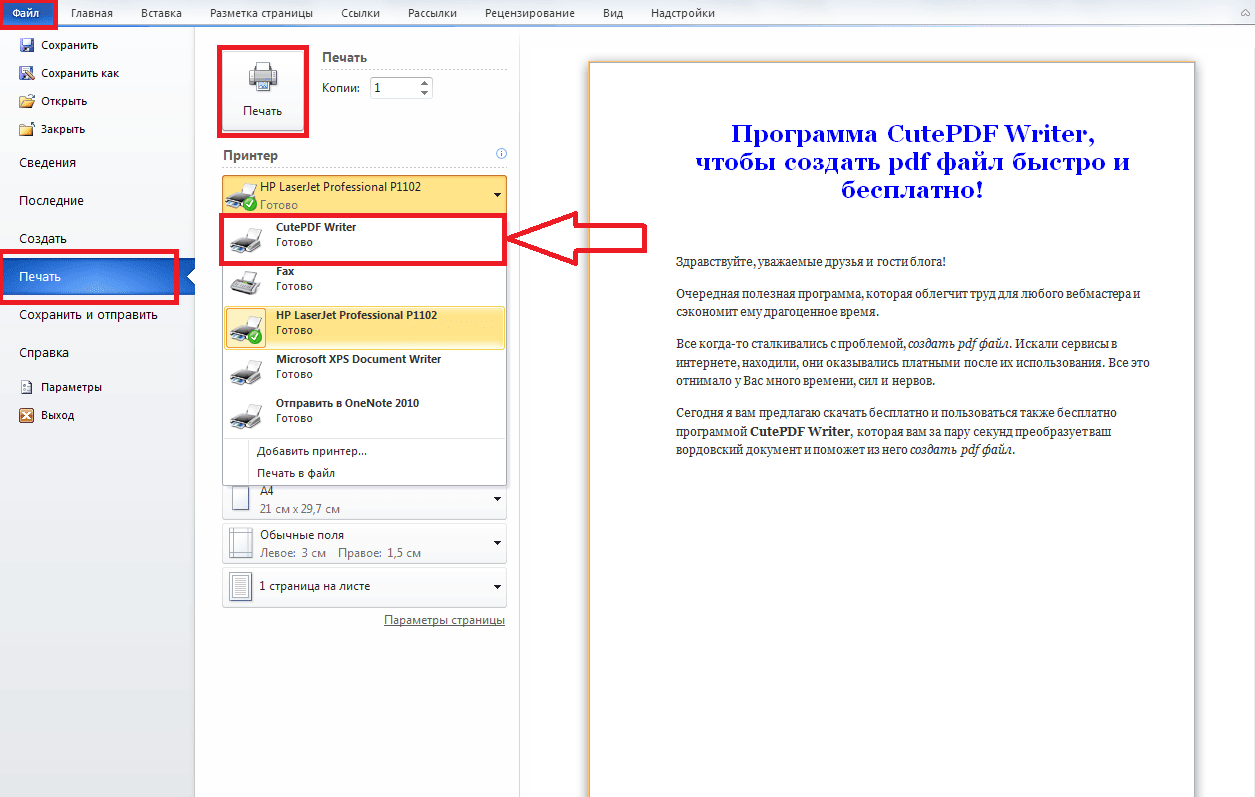Expand the margins dropdown

point(497,543)
